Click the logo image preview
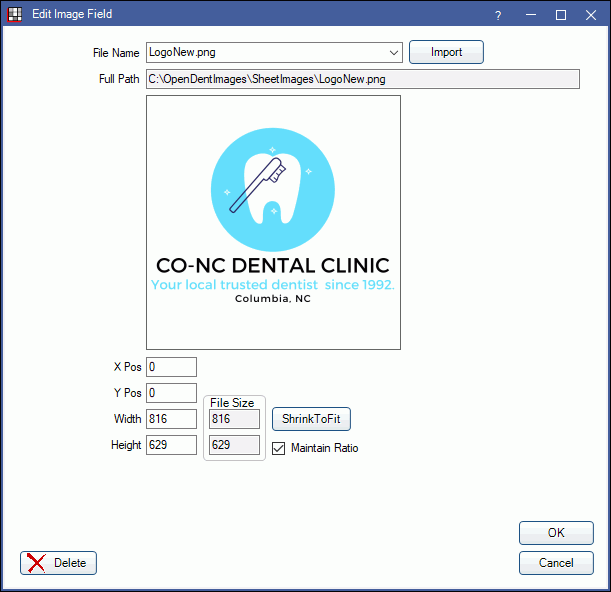 click(274, 223)
